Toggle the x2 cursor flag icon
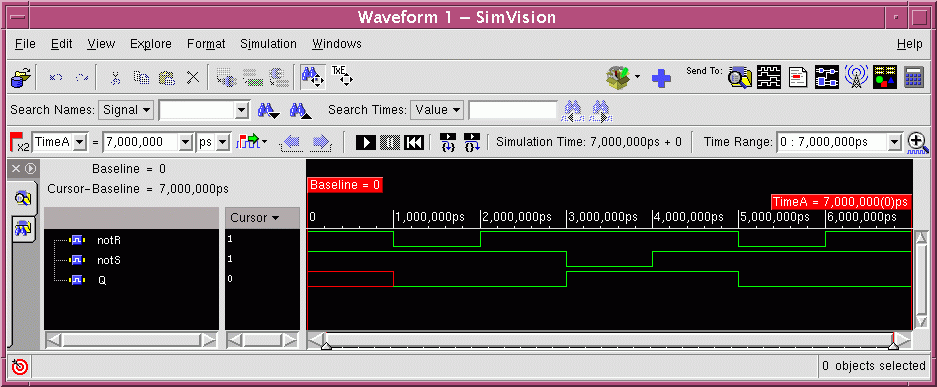Screen dimensions: 937x387 [20, 143]
